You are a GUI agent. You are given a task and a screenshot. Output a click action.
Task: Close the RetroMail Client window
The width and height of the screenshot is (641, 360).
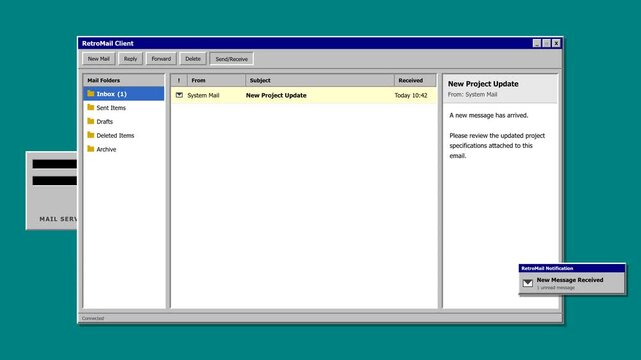(556, 43)
